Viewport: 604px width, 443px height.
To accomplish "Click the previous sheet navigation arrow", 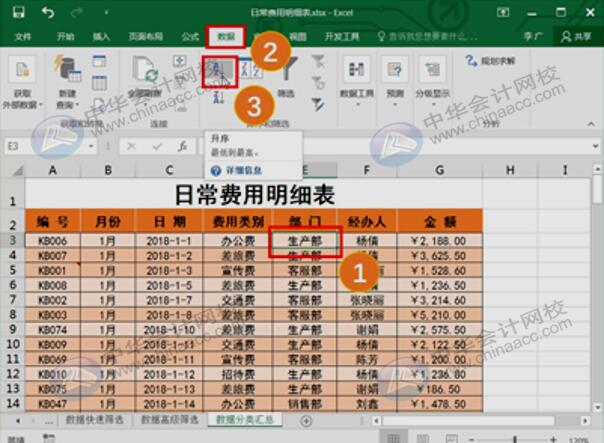I will [18, 421].
